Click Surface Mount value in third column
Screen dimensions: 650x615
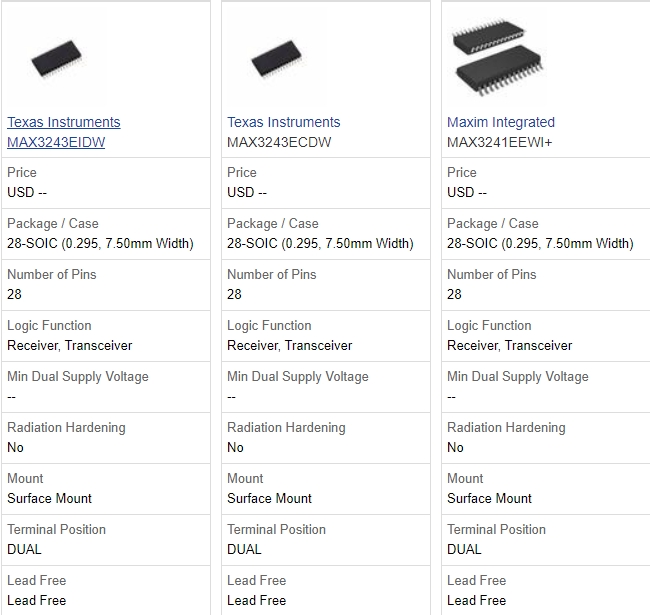point(489,498)
